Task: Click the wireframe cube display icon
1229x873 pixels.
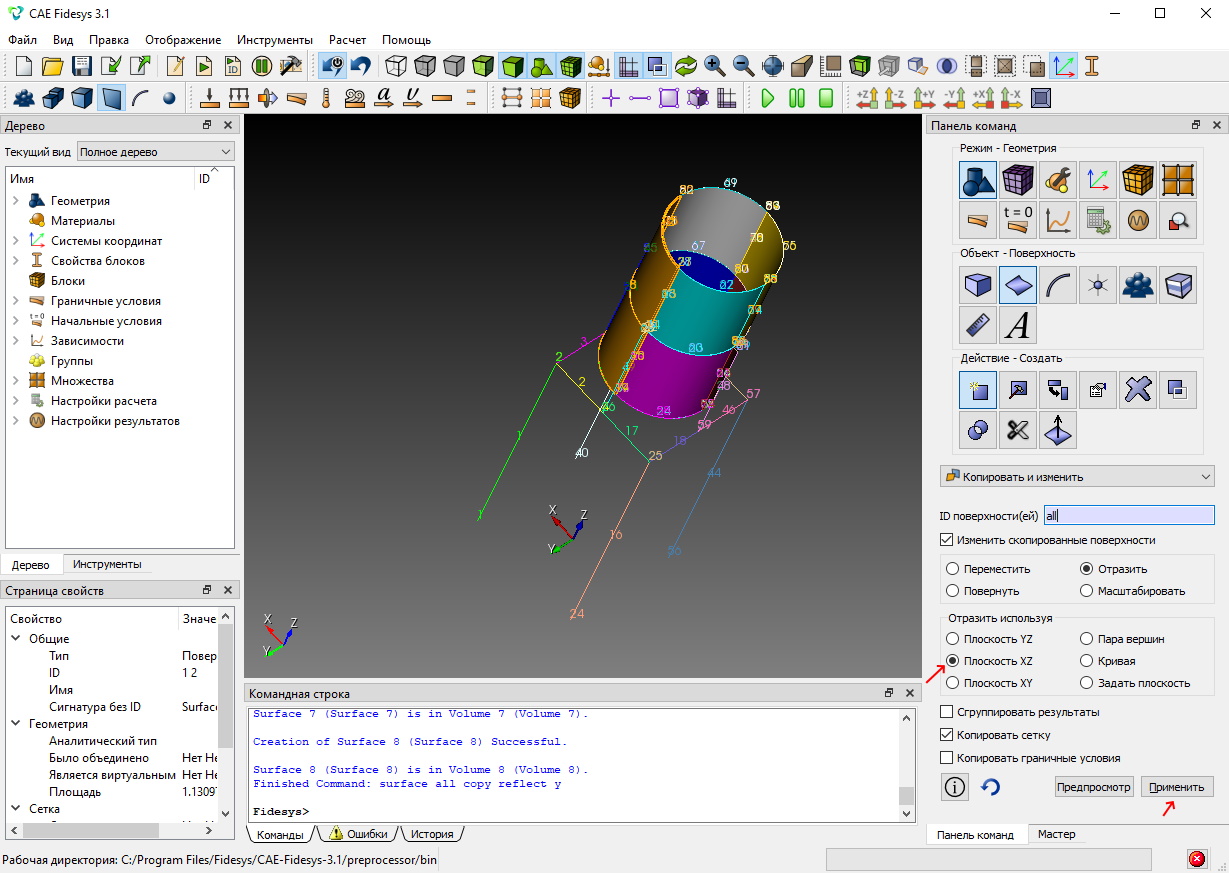Action: pos(396,66)
